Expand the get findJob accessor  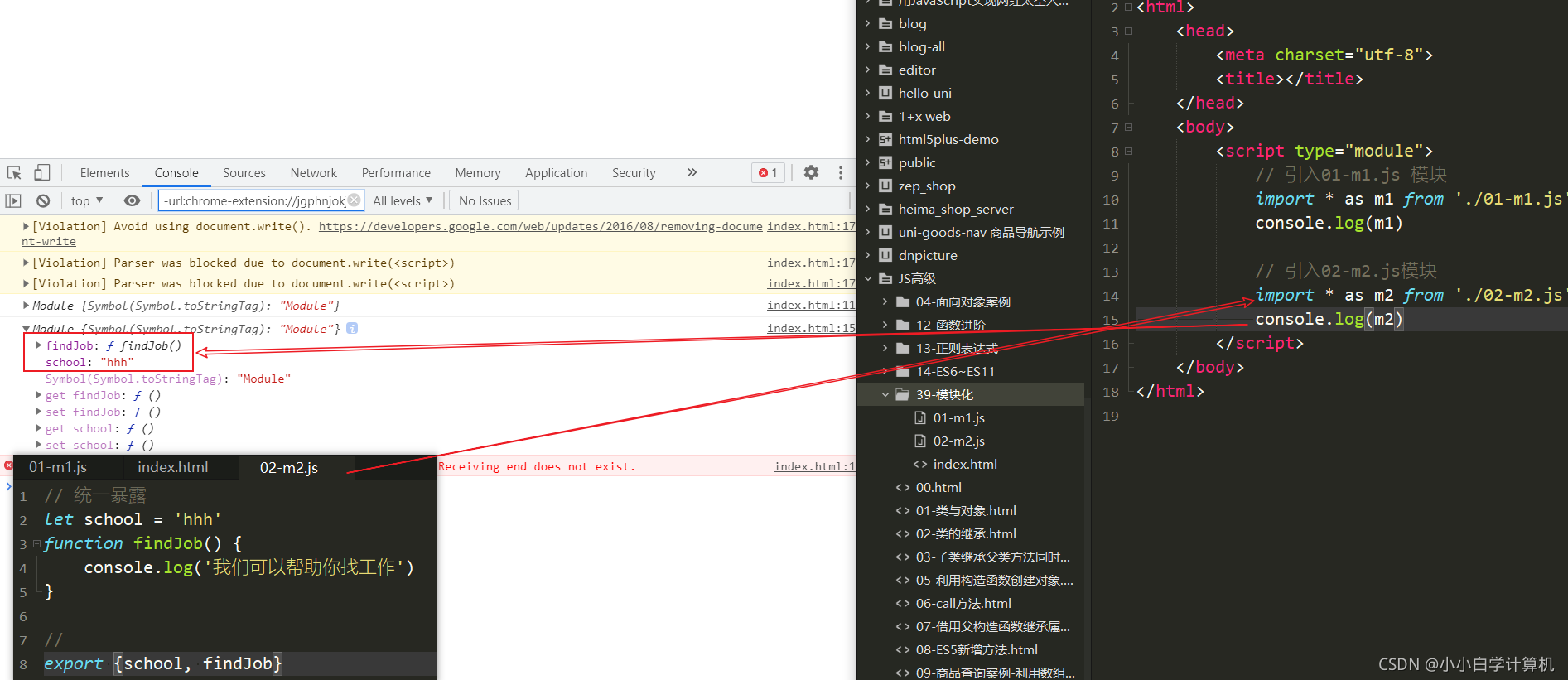(x=38, y=395)
